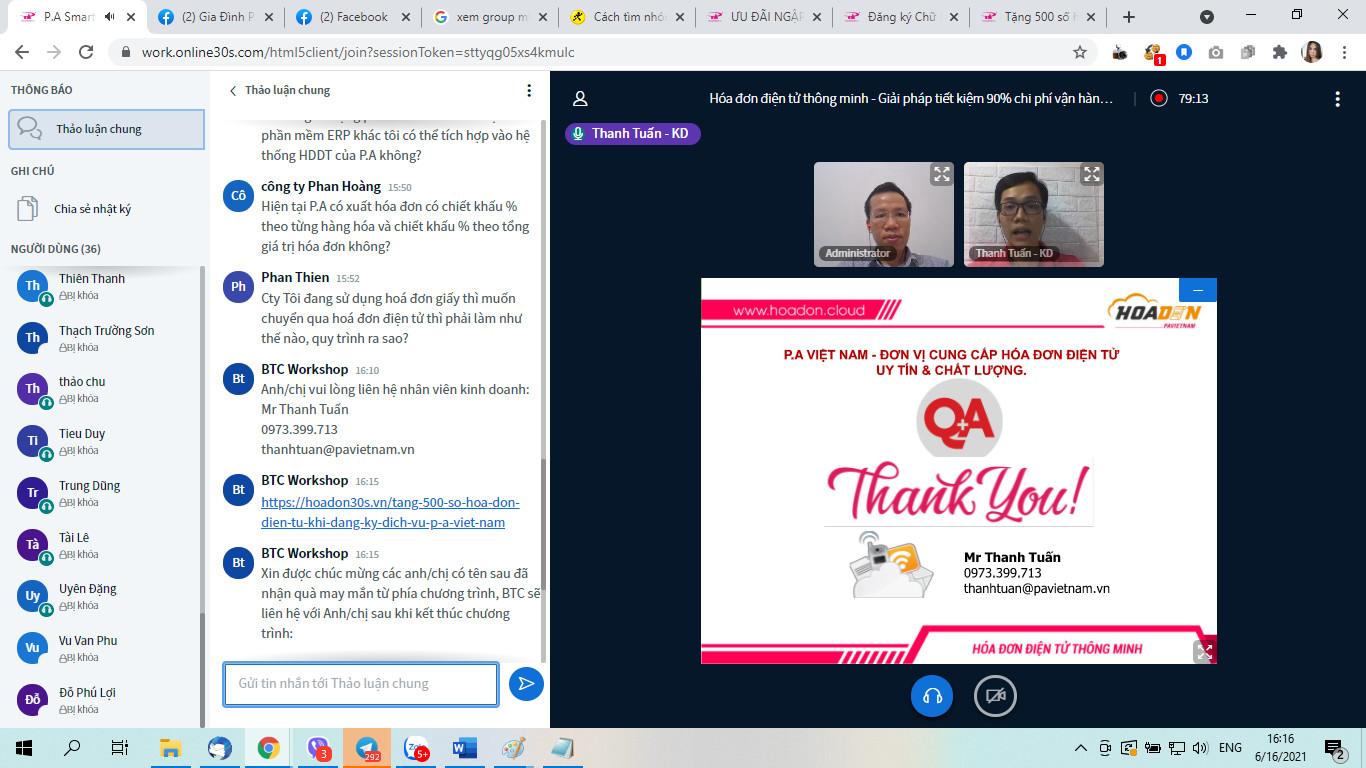The image size is (1366, 768).
Task: Make the presentation fullscreen
Action: click(1204, 651)
